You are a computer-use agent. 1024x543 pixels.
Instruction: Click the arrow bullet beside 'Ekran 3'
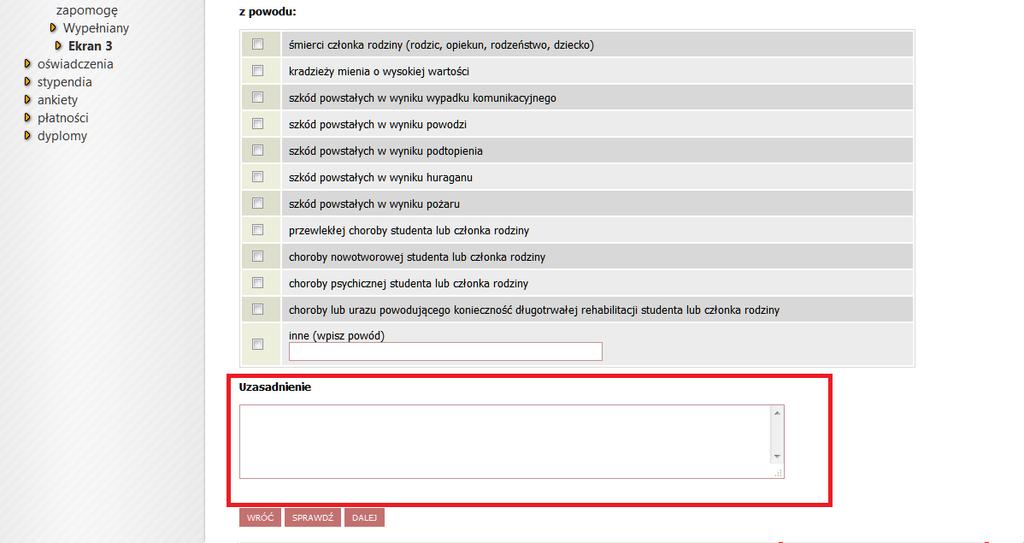[58, 46]
